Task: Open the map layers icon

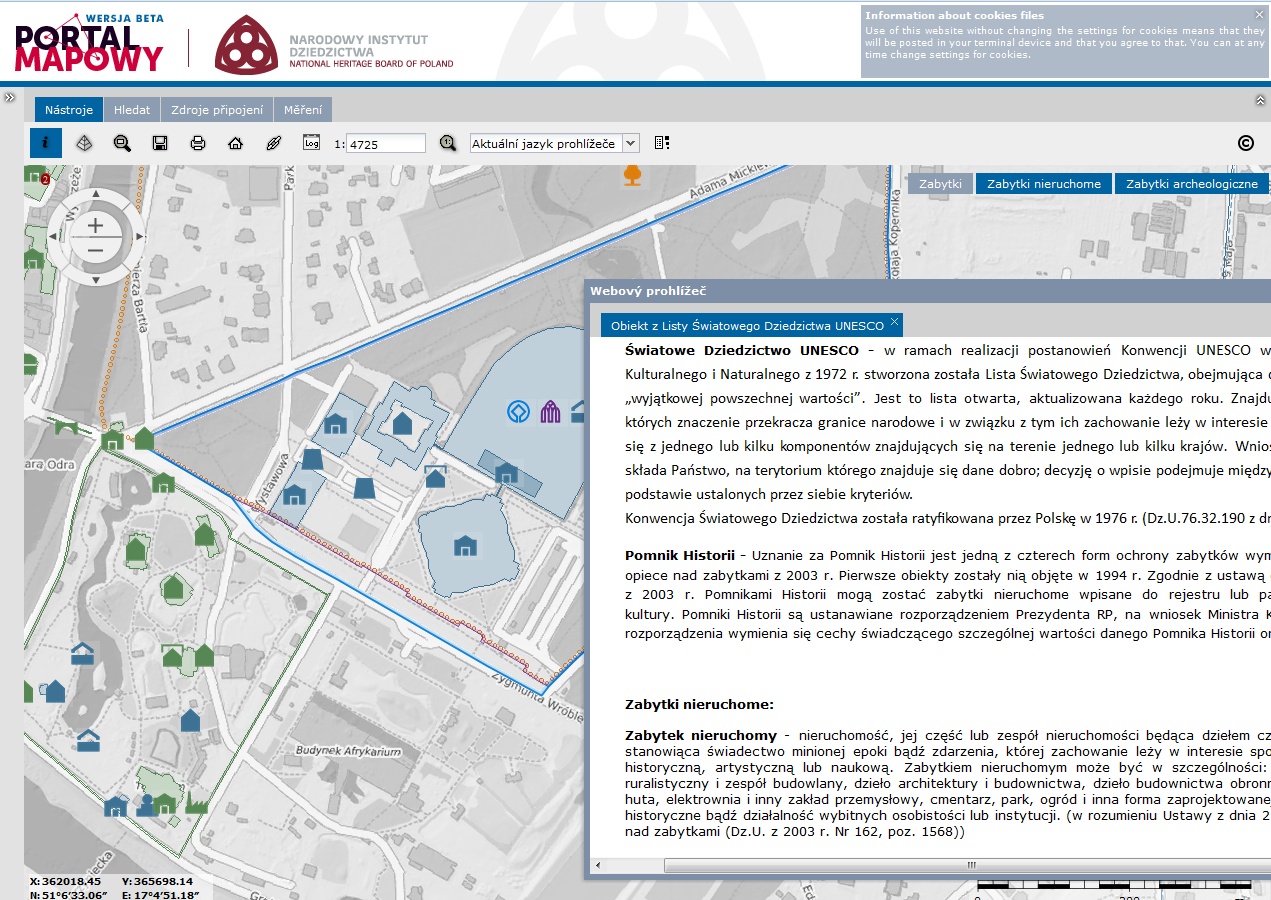Action: pos(85,143)
